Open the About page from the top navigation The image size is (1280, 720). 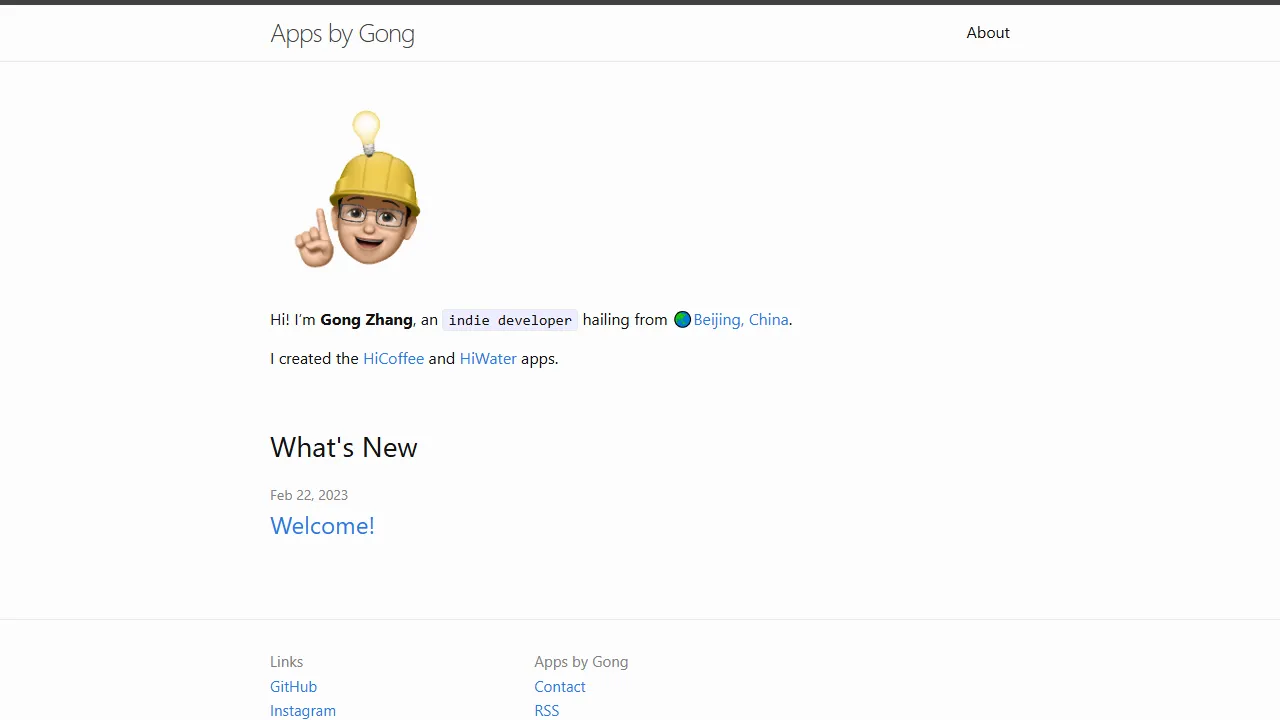988,32
